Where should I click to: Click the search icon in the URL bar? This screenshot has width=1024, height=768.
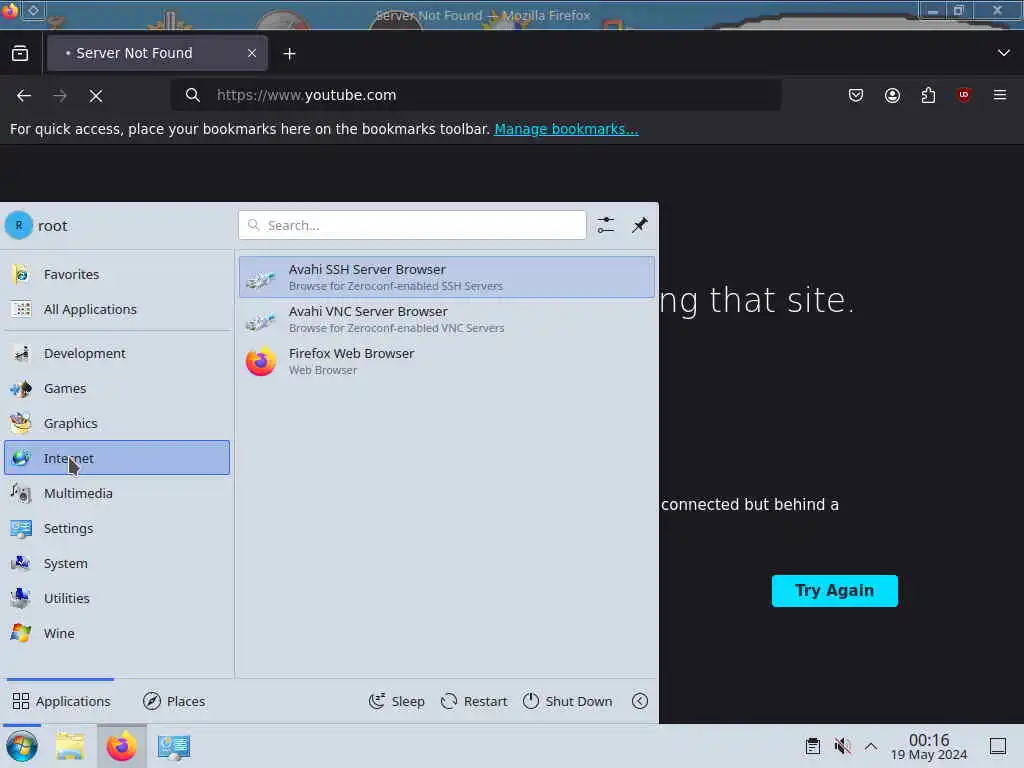tap(193, 95)
